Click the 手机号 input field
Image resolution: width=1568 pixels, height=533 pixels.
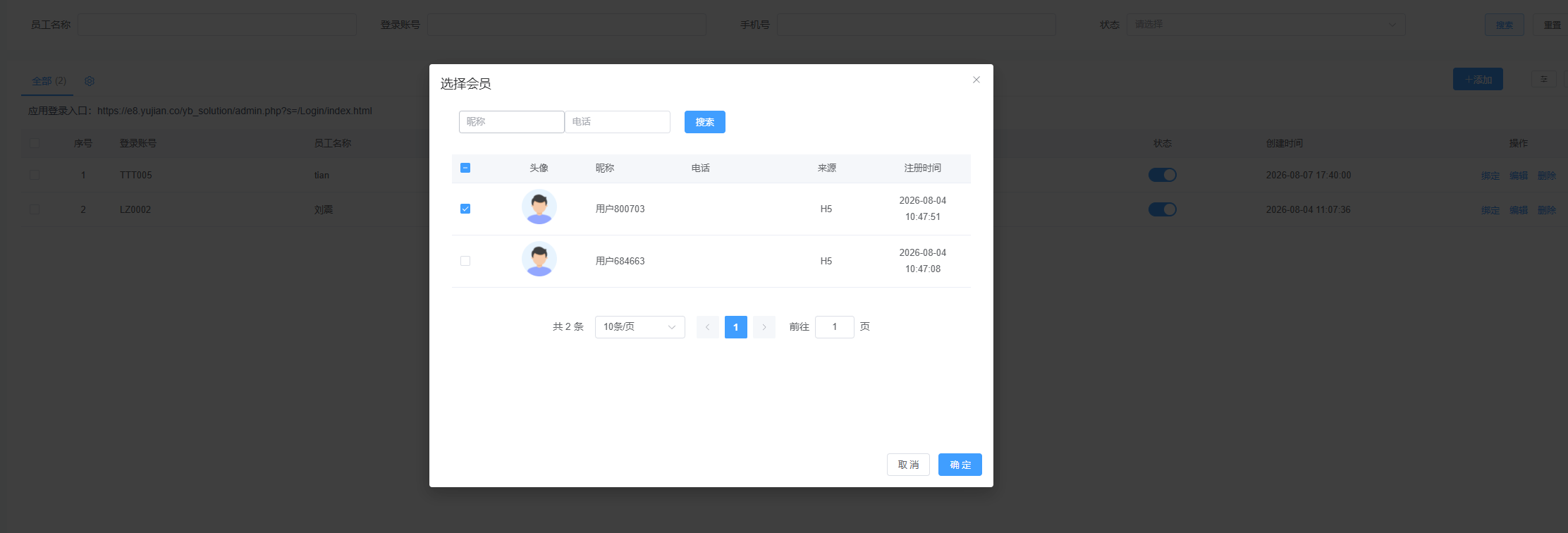[917, 25]
